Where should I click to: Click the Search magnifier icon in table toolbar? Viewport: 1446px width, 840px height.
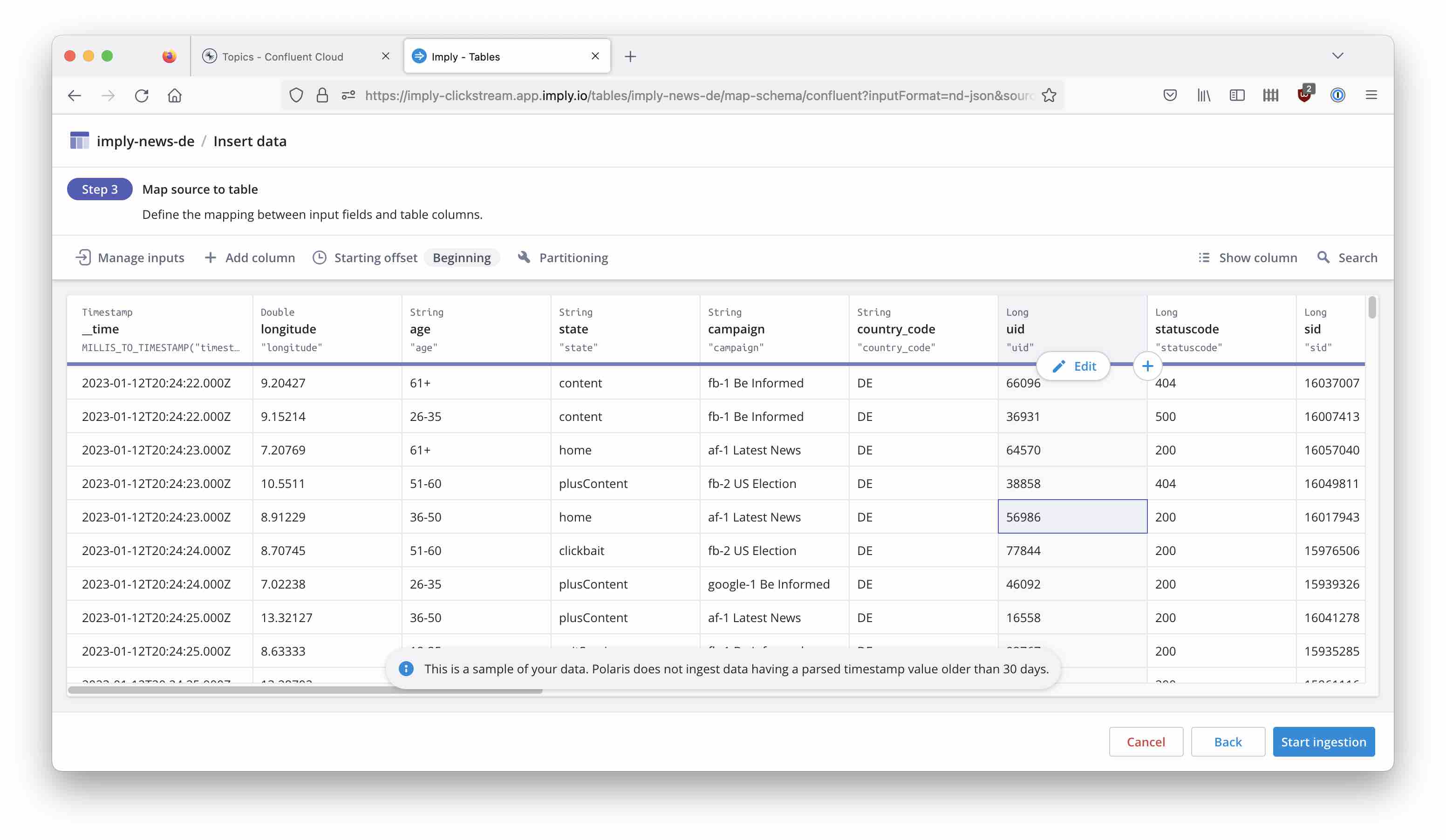[x=1323, y=257]
